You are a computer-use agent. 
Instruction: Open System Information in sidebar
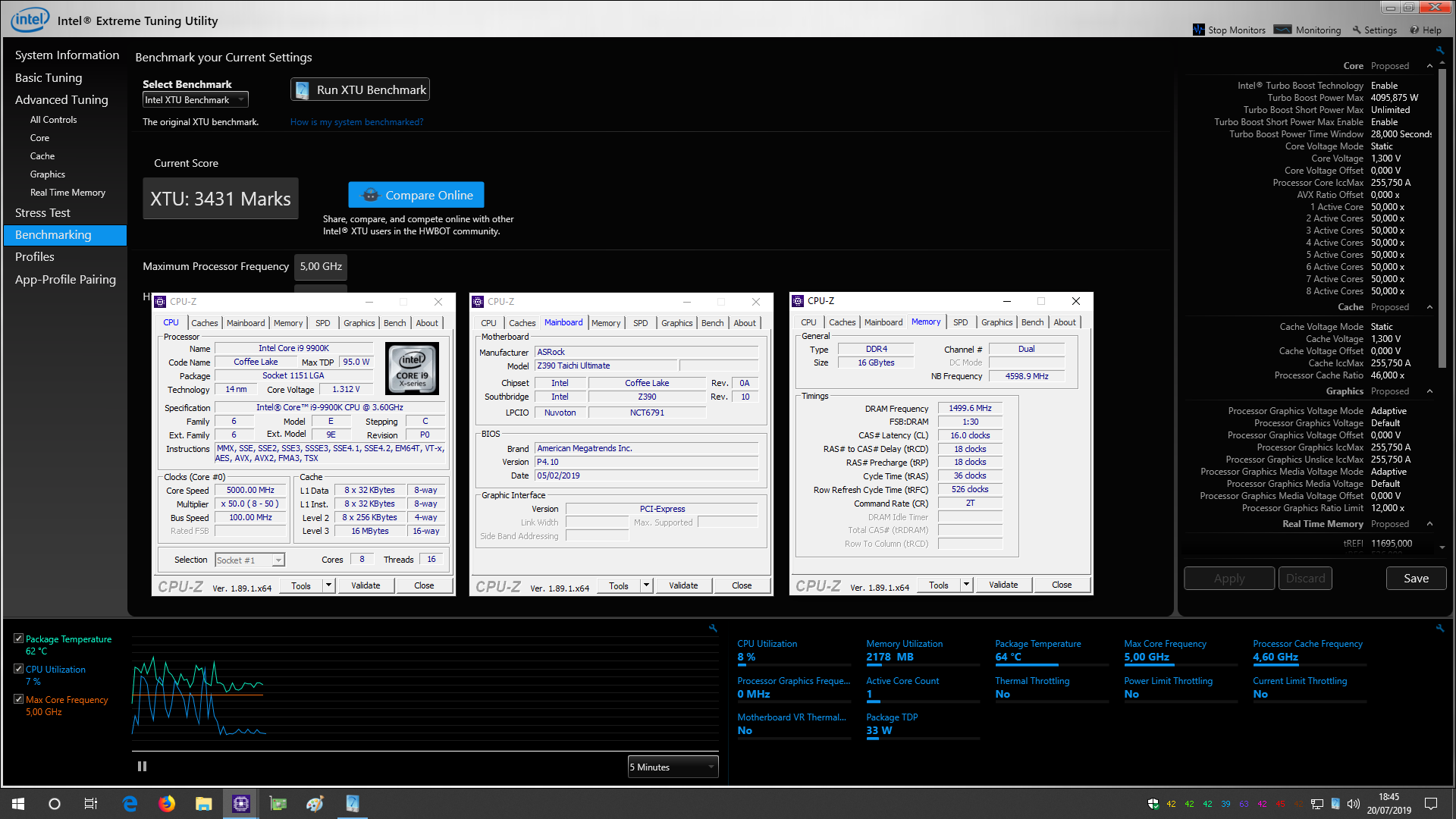click(67, 55)
